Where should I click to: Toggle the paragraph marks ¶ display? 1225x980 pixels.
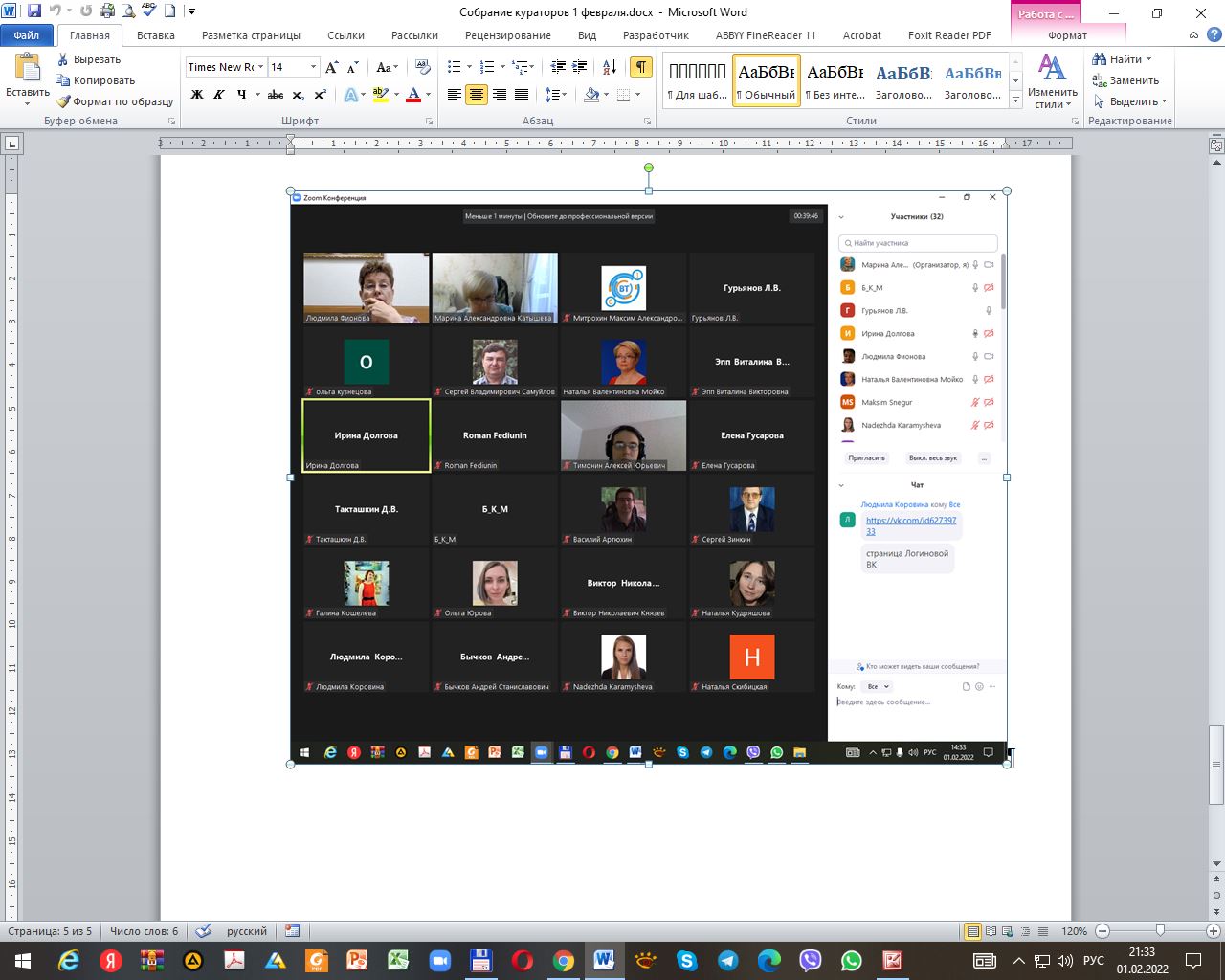[641, 67]
